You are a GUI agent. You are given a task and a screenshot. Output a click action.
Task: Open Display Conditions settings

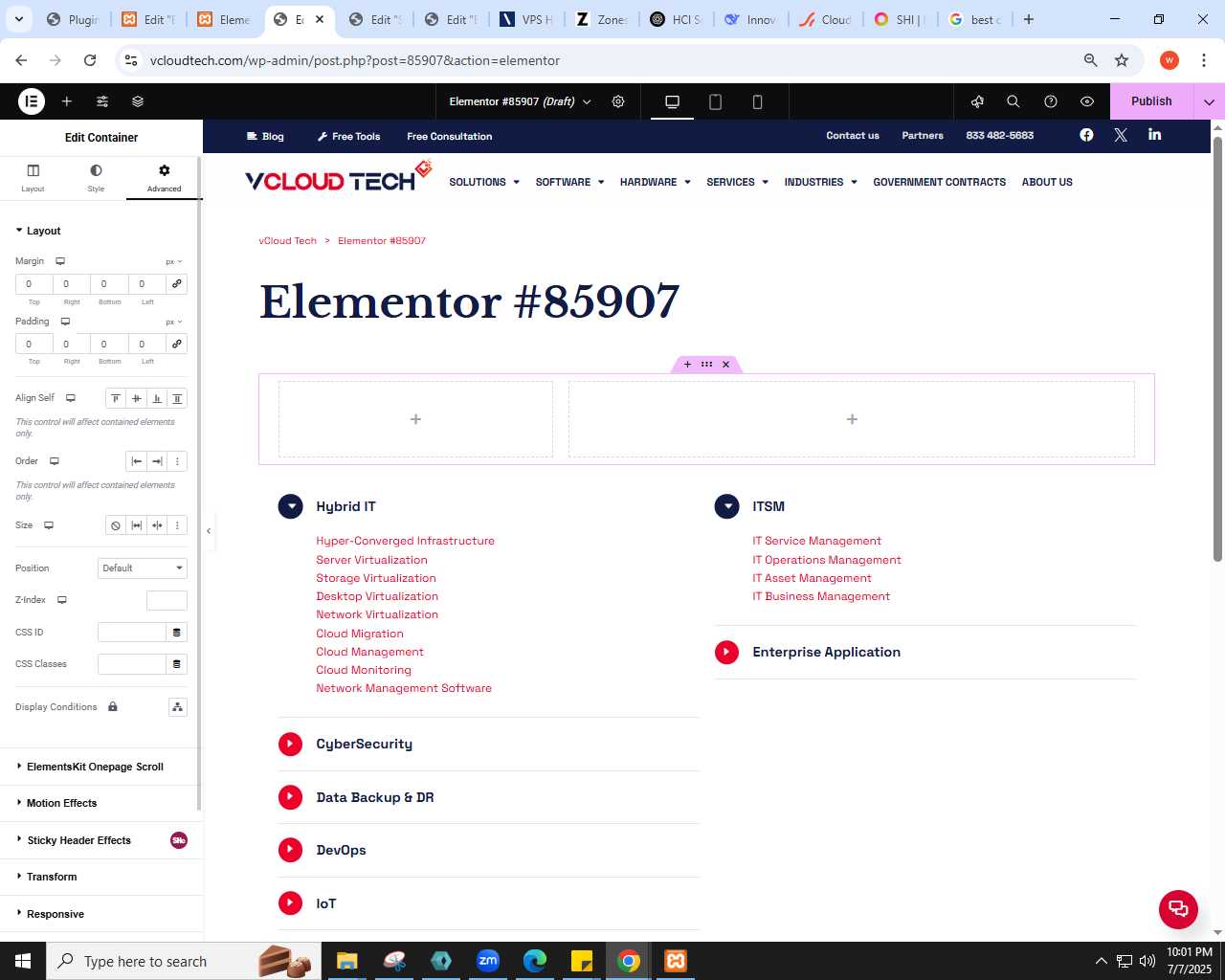click(x=177, y=707)
